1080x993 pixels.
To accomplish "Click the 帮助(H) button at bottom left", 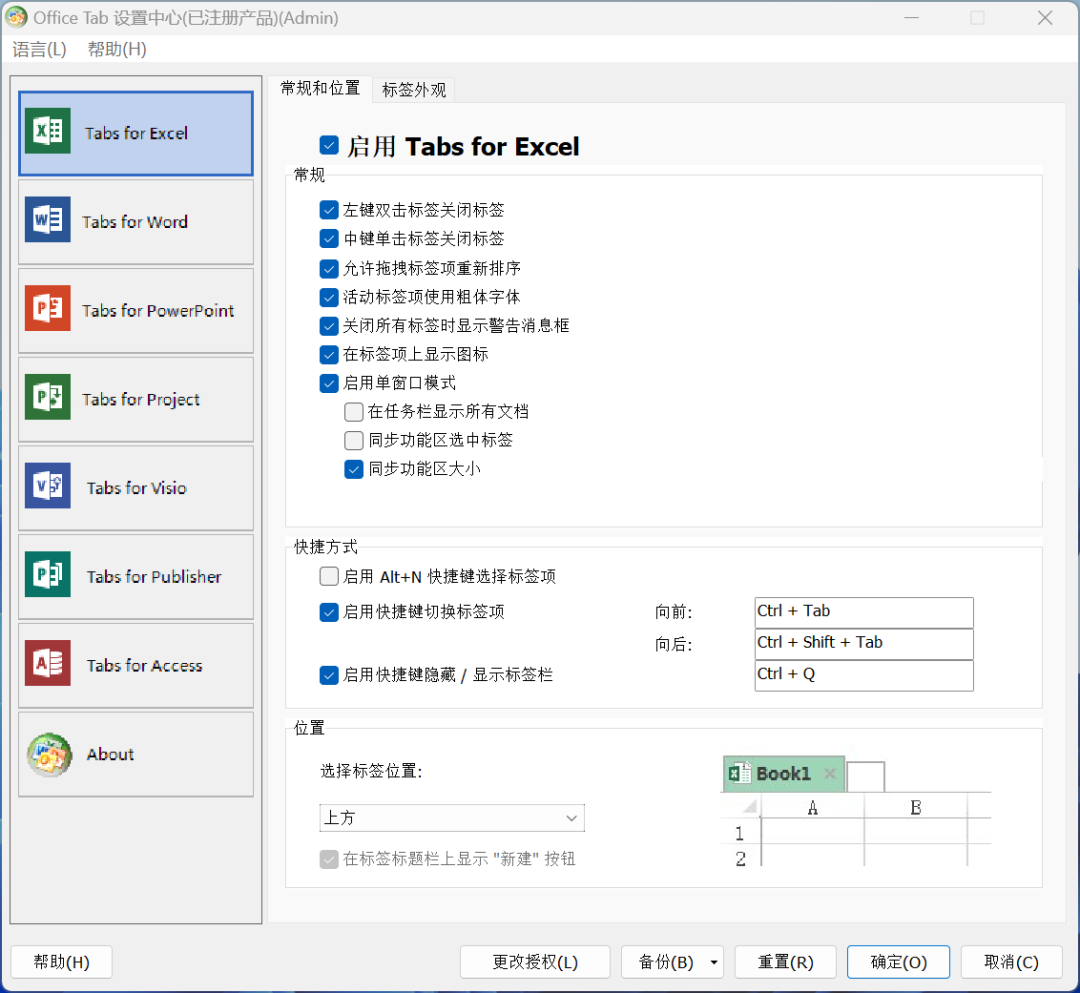I will 61,962.
